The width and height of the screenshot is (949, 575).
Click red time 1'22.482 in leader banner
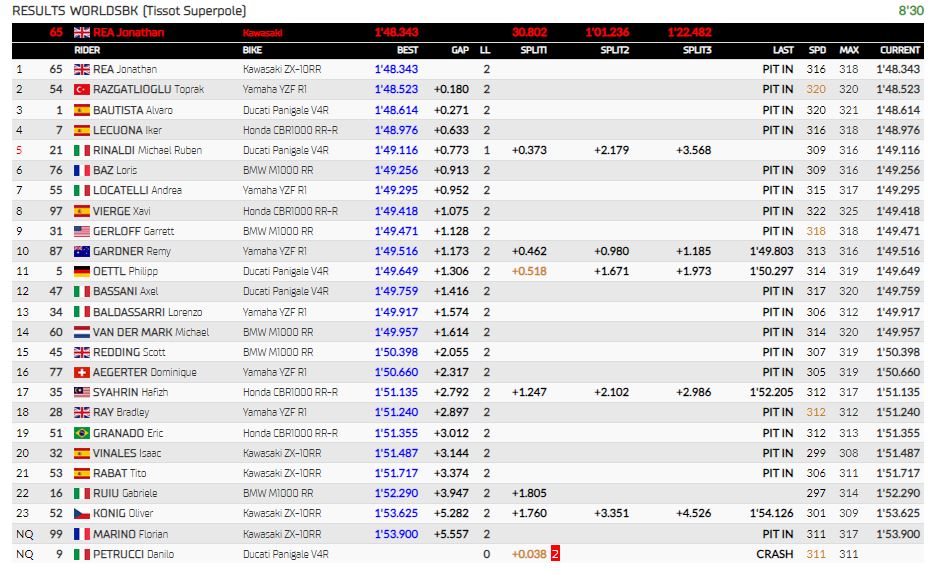pyautogui.click(x=689, y=33)
